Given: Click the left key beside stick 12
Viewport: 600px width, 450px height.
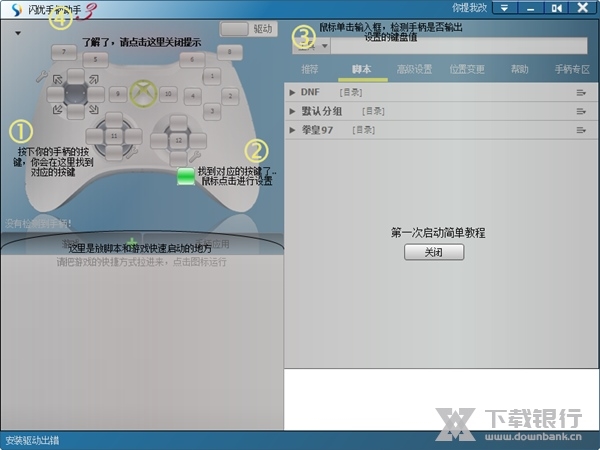Looking at the screenshot, I should [159, 141].
